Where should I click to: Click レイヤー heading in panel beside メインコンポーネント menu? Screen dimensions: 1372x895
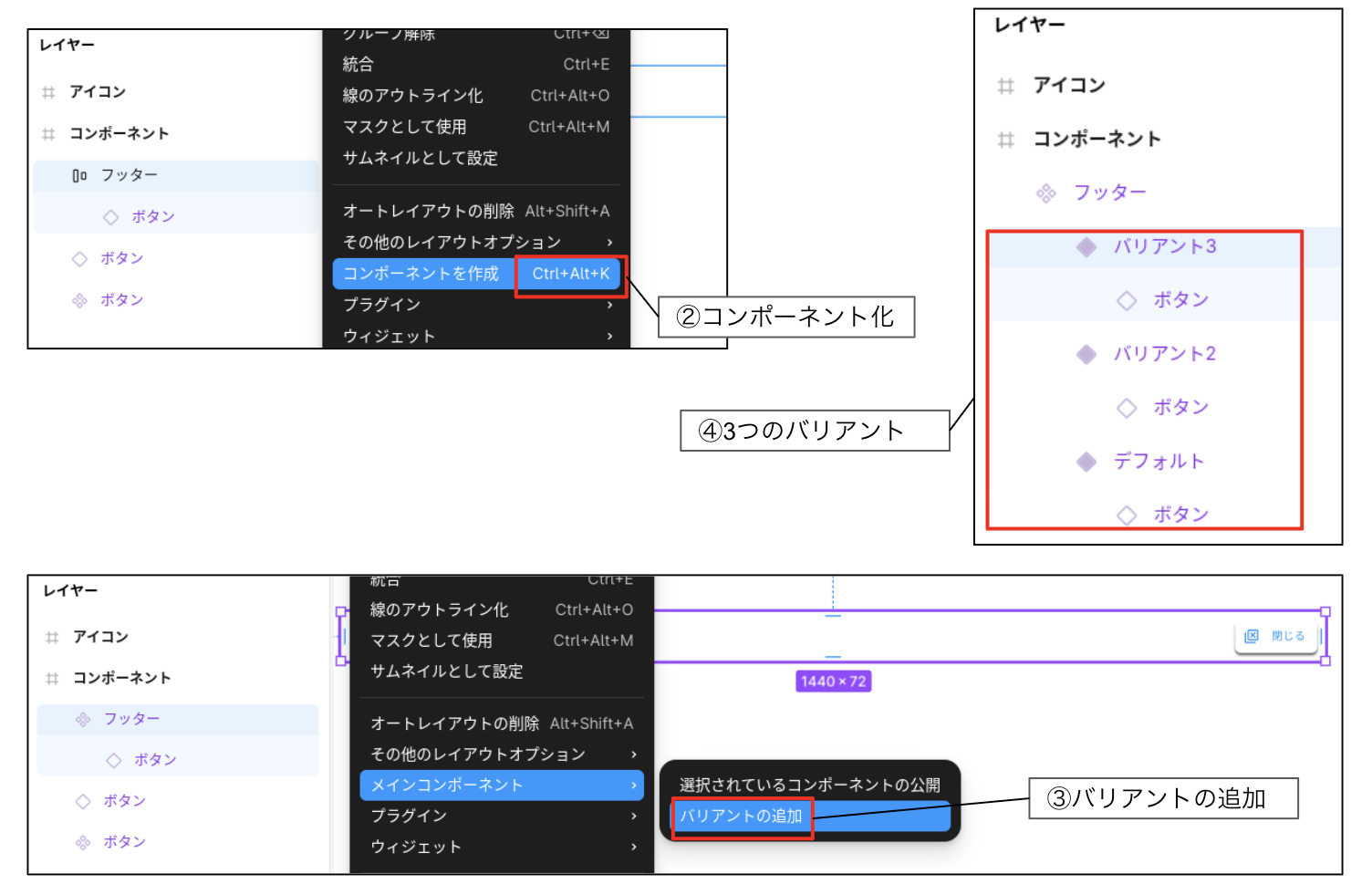pyautogui.click(x=70, y=591)
